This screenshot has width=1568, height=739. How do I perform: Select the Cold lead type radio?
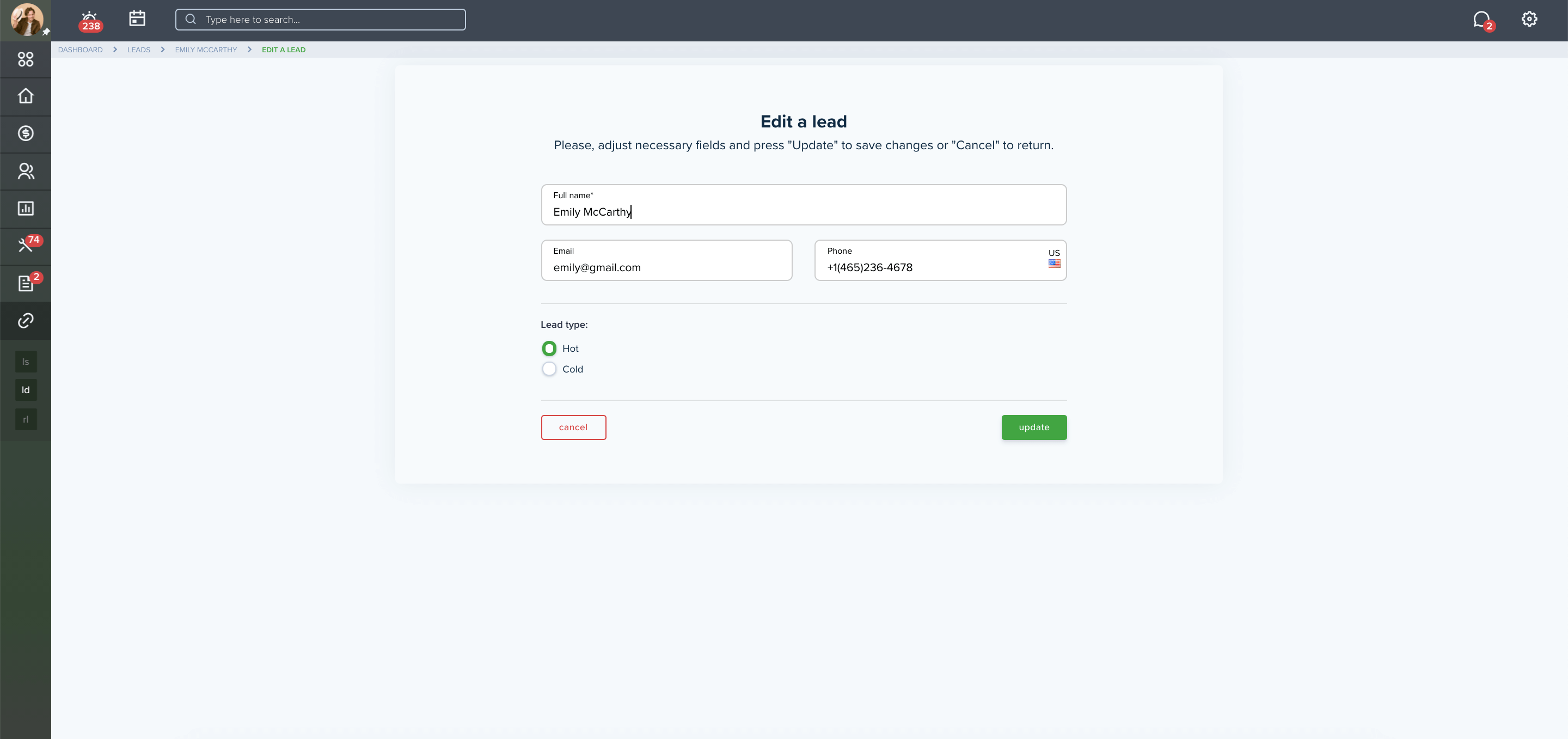(x=549, y=369)
